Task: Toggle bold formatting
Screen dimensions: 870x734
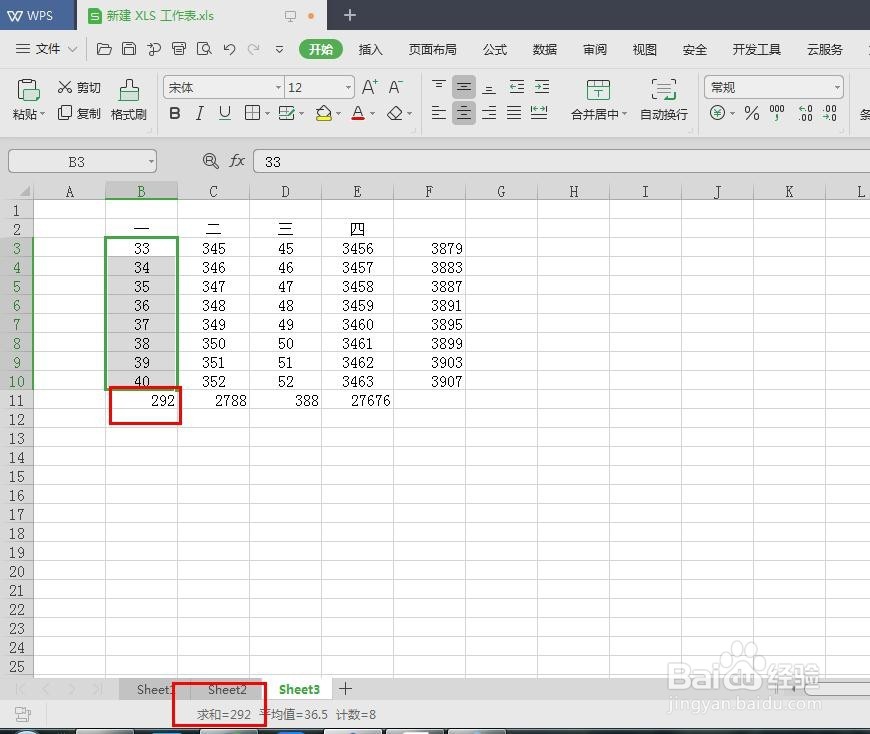Action: click(x=174, y=113)
